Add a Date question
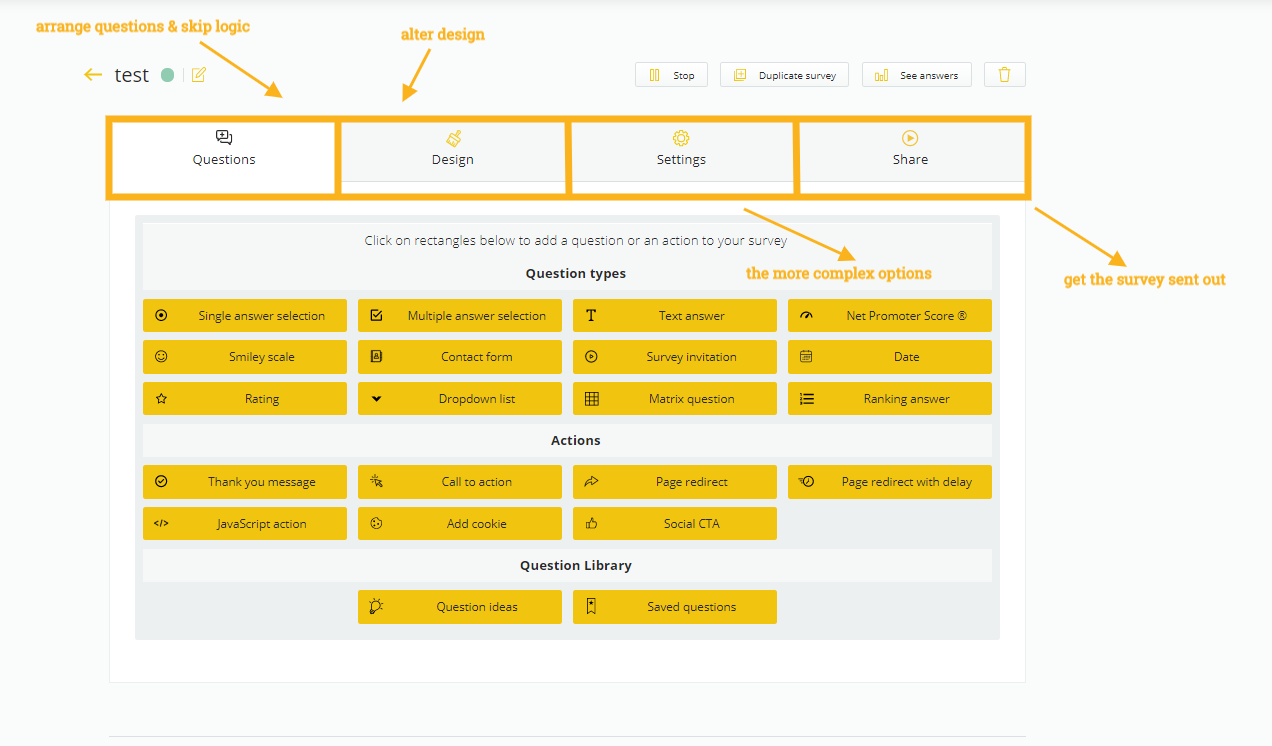Image resolution: width=1272 pixels, height=746 pixels. coord(890,356)
